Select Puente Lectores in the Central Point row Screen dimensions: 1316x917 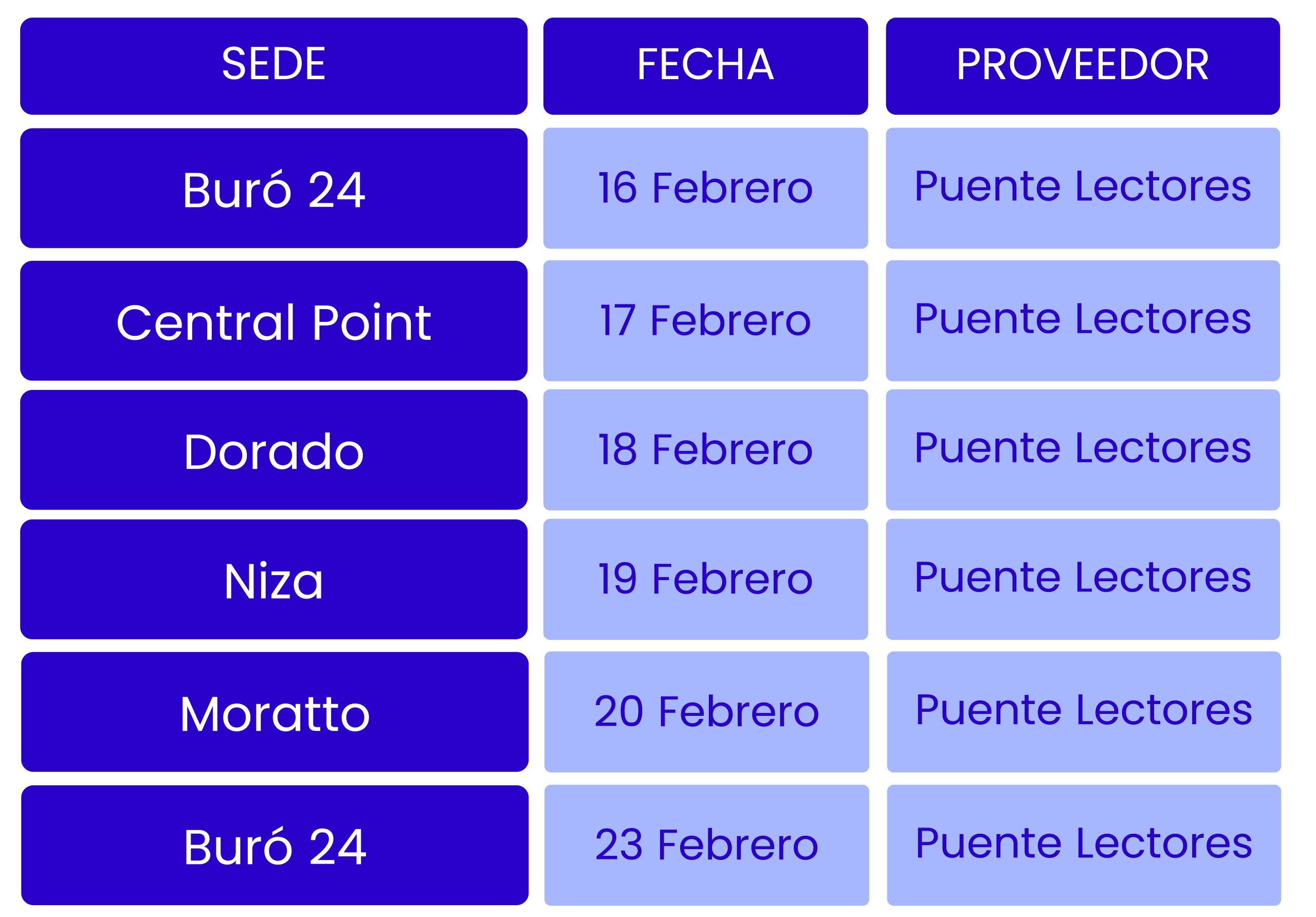click(1082, 320)
